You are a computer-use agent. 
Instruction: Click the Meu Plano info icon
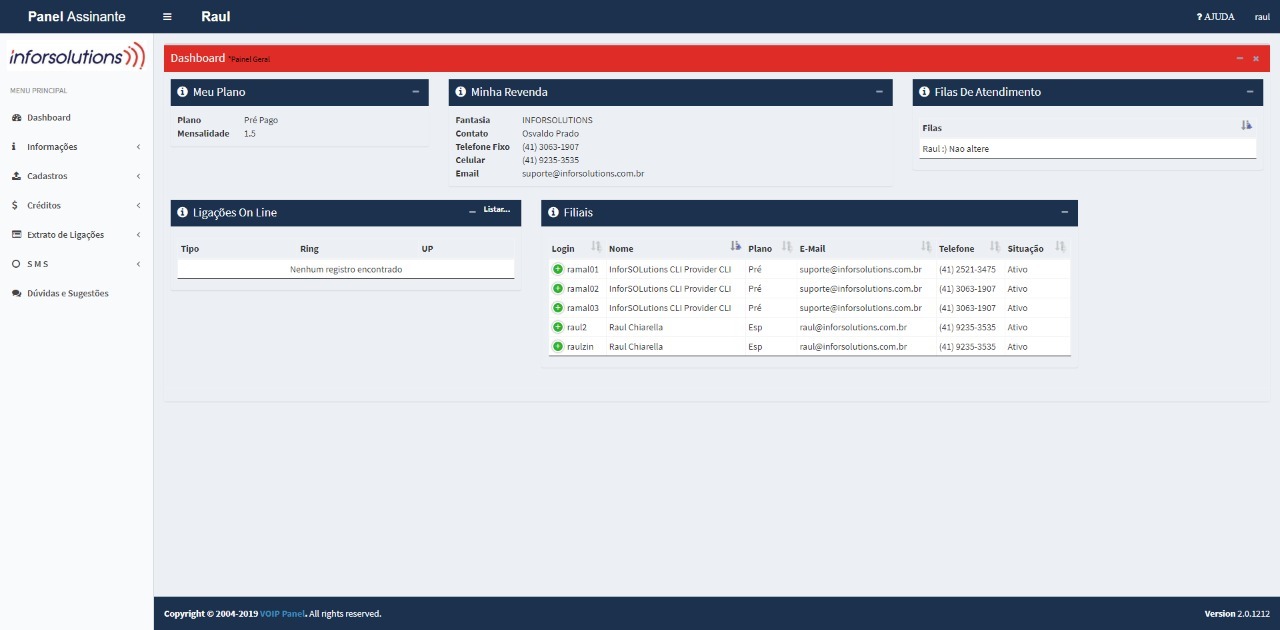click(183, 92)
